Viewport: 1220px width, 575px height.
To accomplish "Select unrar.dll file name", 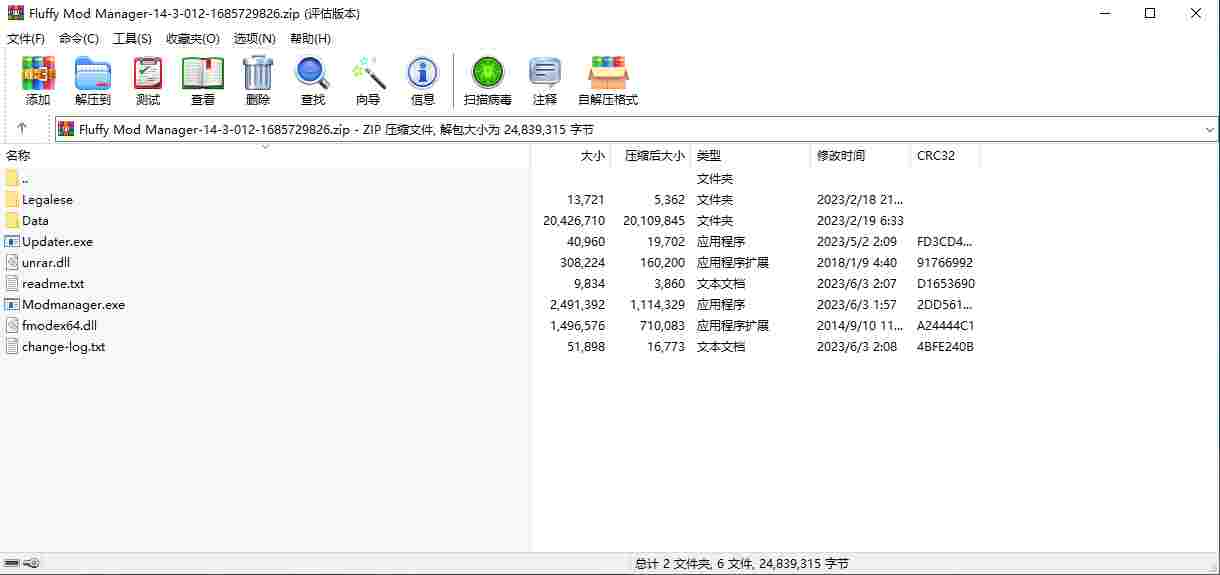I will tap(46, 263).
